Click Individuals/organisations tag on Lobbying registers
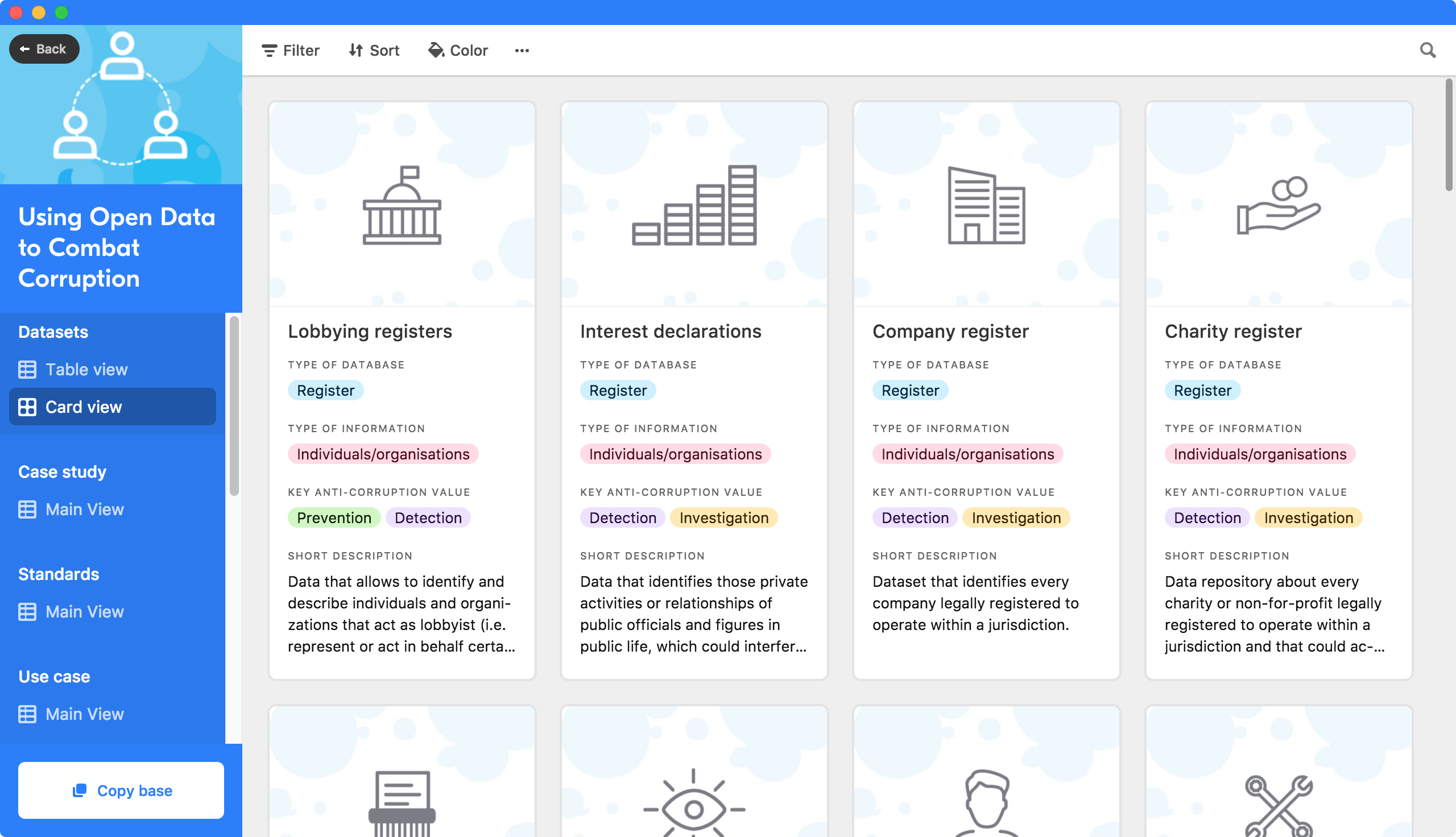Screen dimensions: 1456x837 (383, 454)
